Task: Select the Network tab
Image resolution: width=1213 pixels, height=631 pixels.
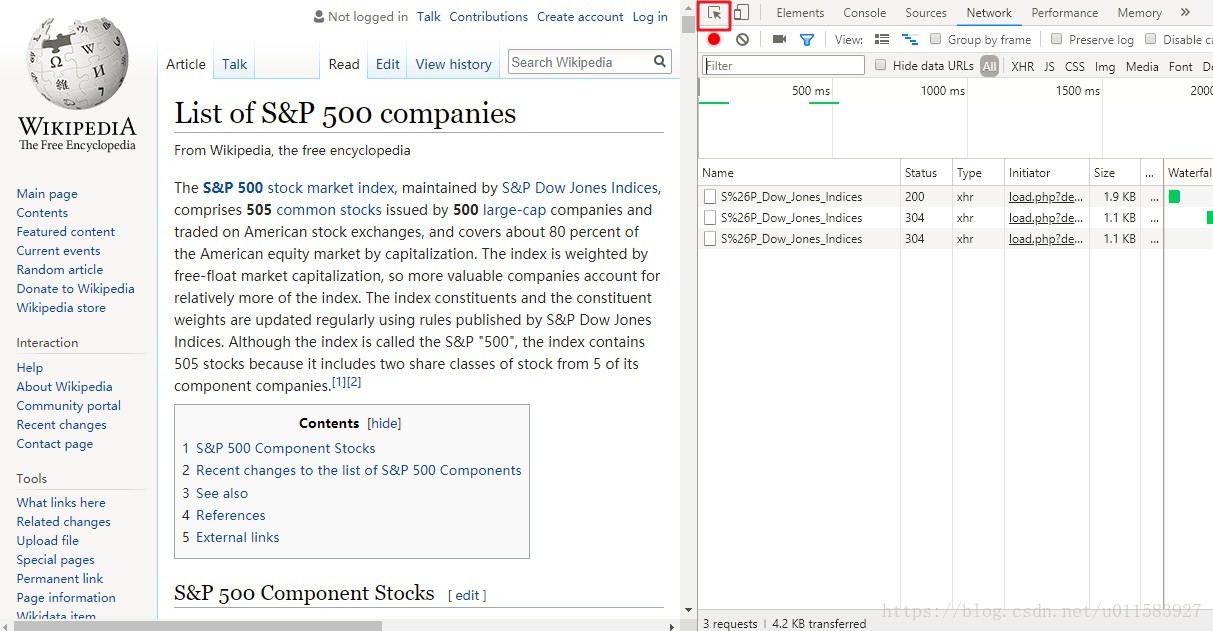Action: 989,13
